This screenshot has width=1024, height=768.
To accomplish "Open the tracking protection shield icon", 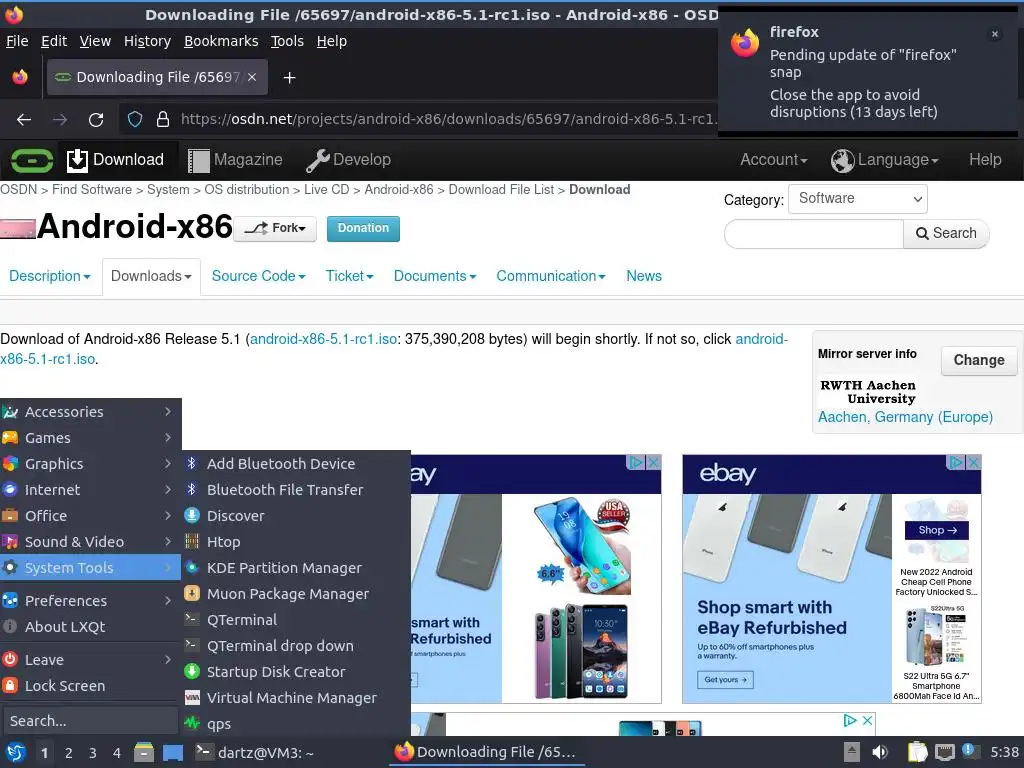I will point(135,120).
